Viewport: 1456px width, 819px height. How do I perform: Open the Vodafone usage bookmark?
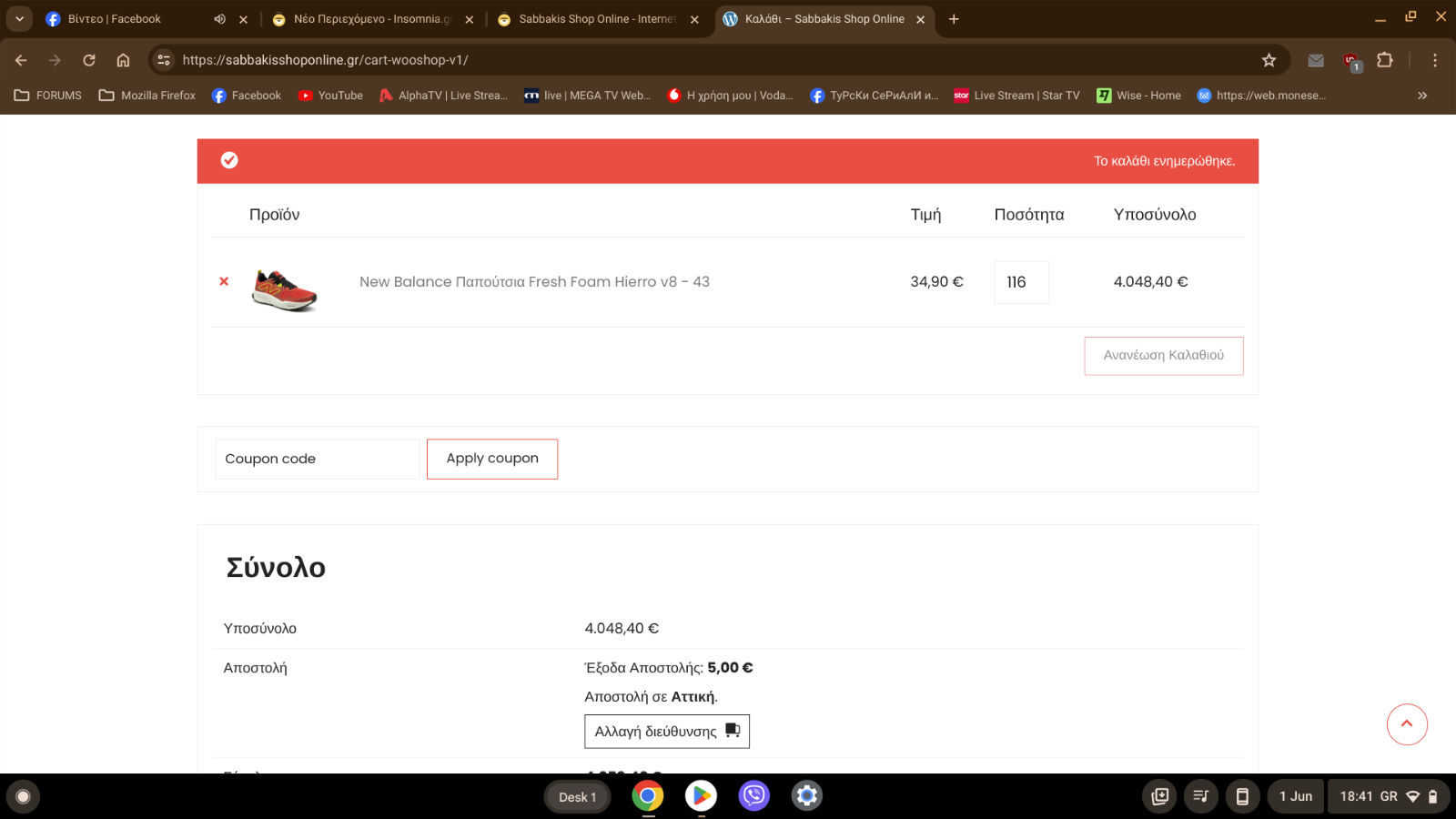pos(730,96)
